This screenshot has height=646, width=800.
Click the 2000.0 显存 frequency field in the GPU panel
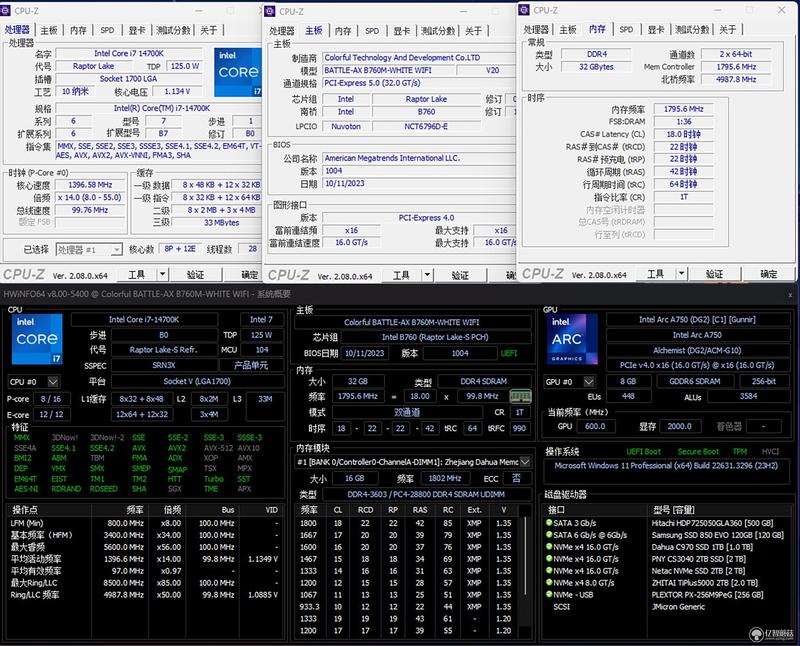pyautogui.click(x=680, y=426)
